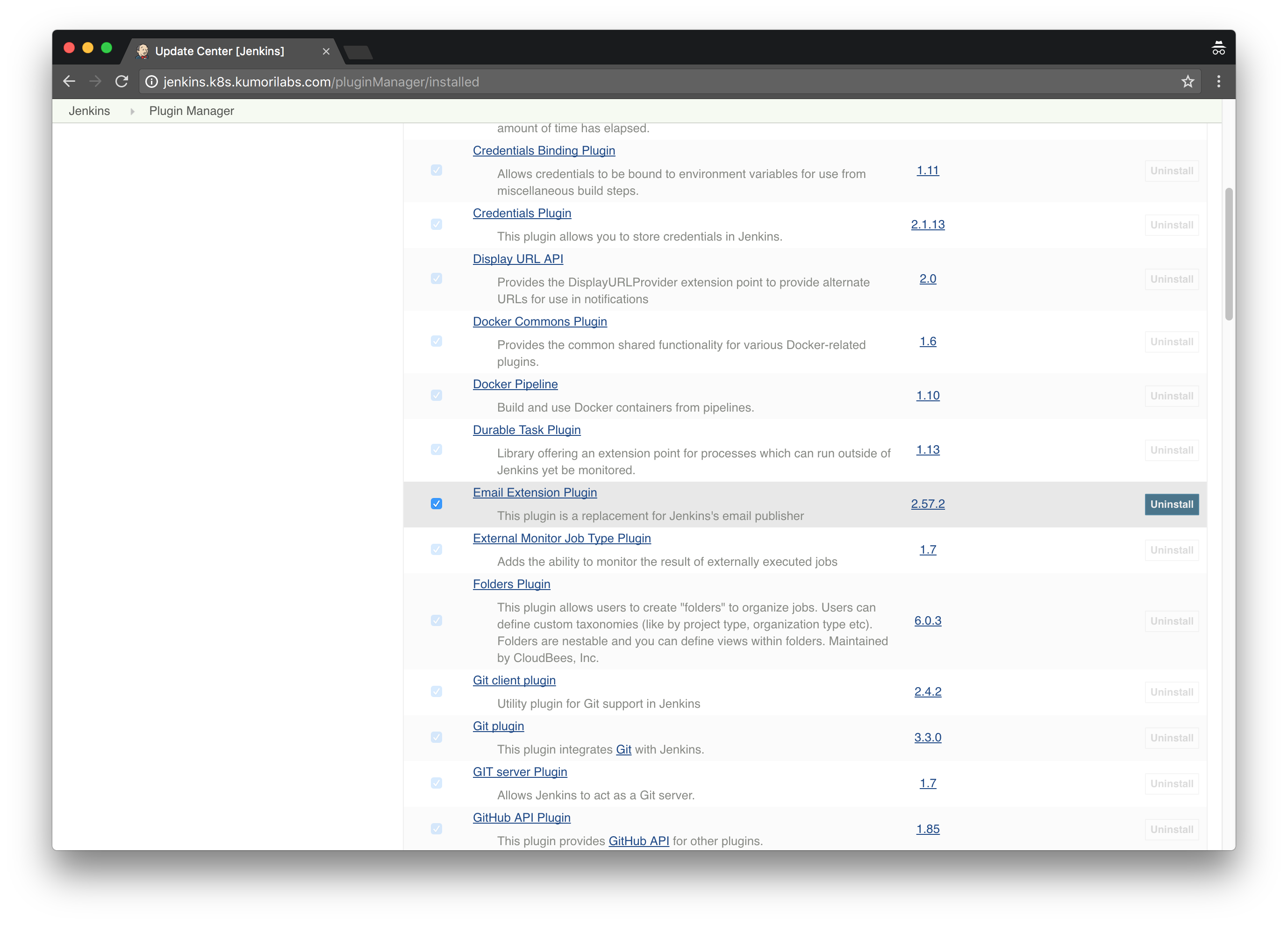Expand the breadcrumb arrow after Jenkins
The height and width of the screenshot is (925, 1288).
click(x=132, y=111)
